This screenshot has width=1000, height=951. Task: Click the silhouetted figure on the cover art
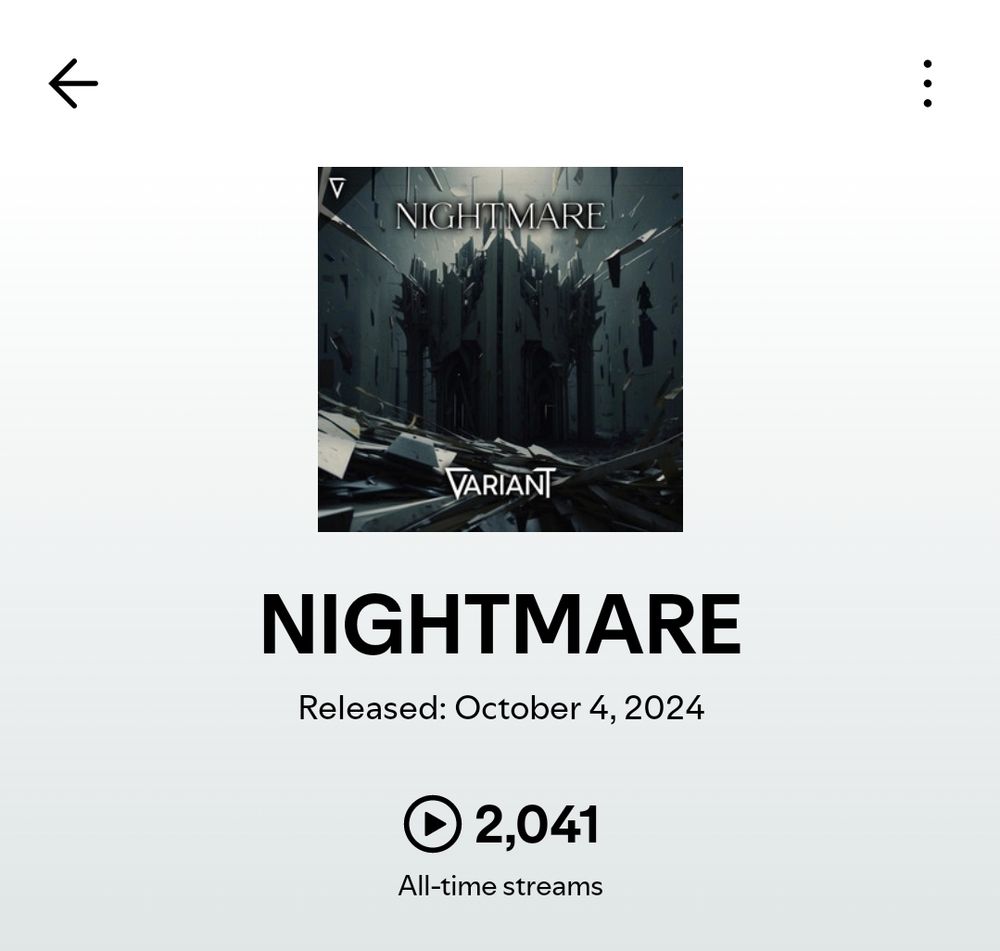(x=645, y=299)
